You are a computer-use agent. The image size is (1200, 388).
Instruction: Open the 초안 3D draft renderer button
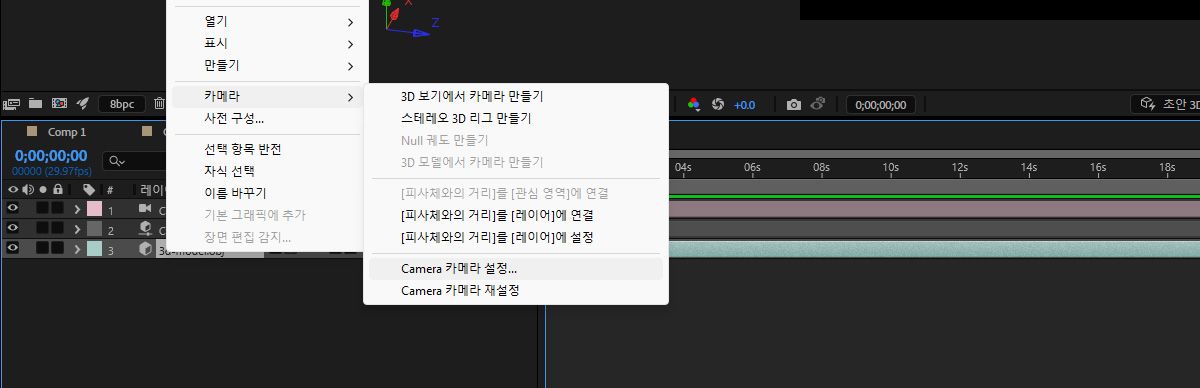(1164, 104)
